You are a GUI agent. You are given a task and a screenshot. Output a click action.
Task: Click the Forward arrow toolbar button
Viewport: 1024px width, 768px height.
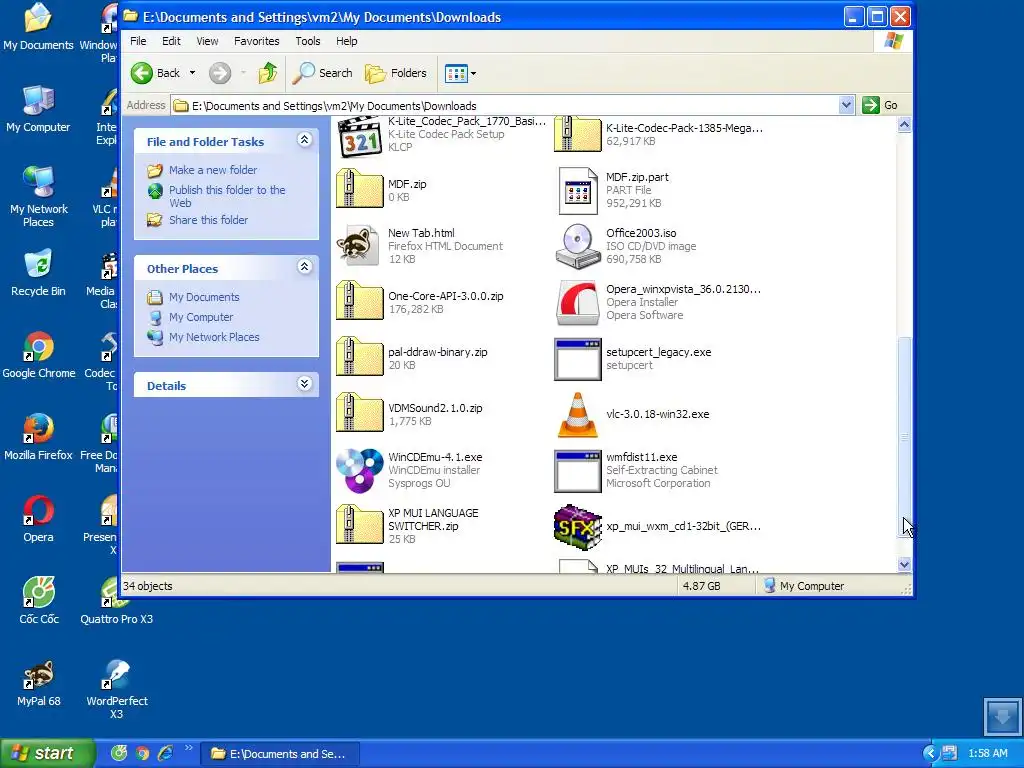tap(220, 73)
